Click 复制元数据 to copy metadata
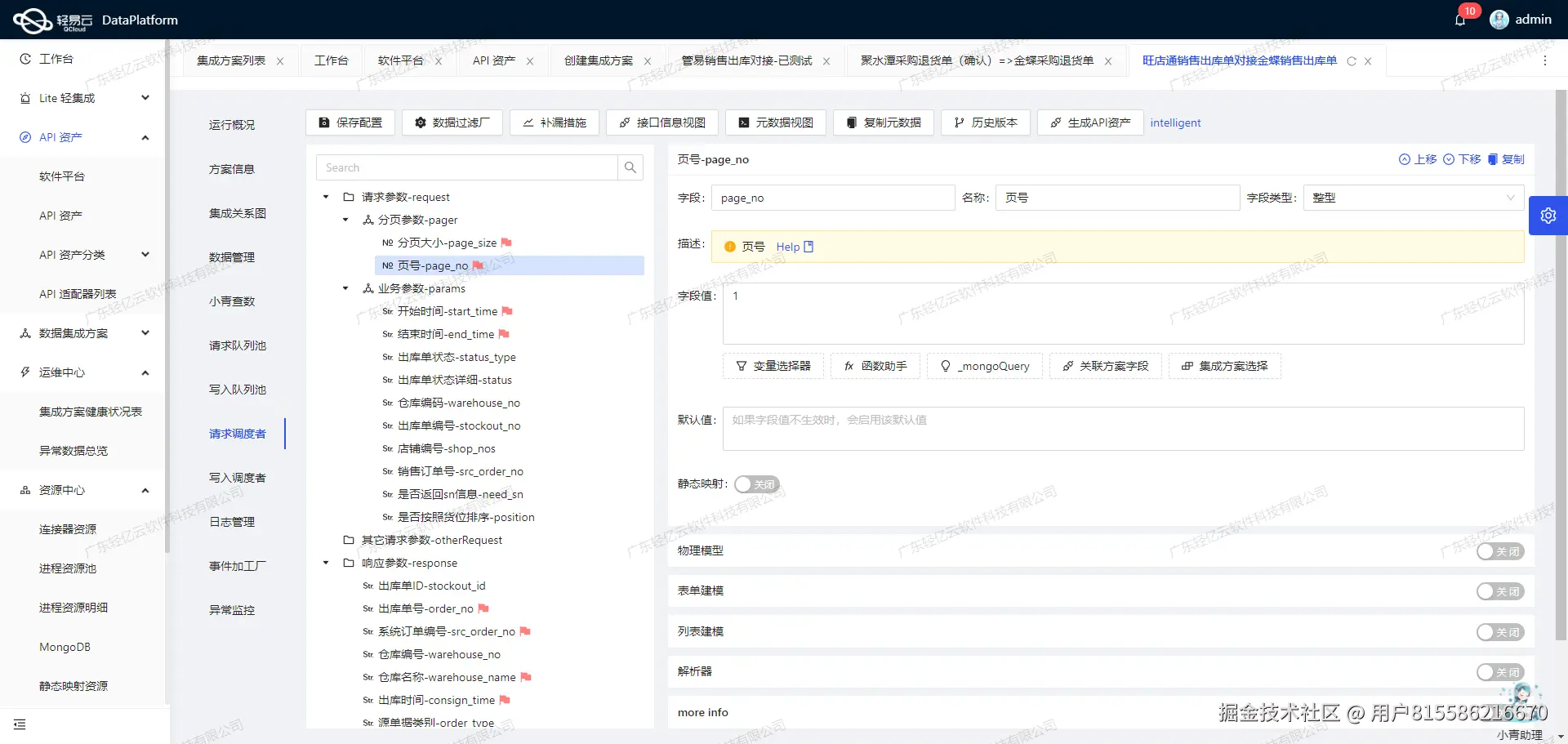Viewport: 1568px width, 744px height. (x=883, y=123)
